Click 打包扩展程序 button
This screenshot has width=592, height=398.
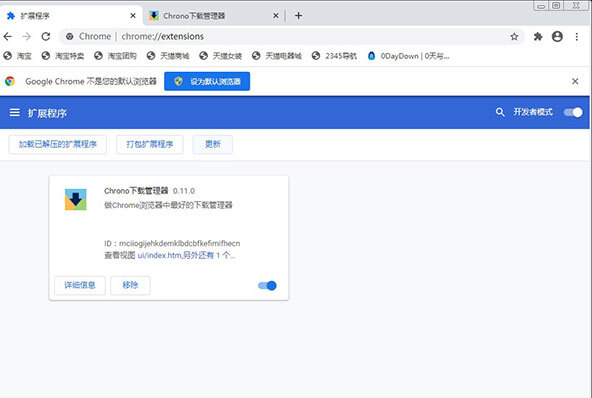pyautogui.click(x=150, y=144)
